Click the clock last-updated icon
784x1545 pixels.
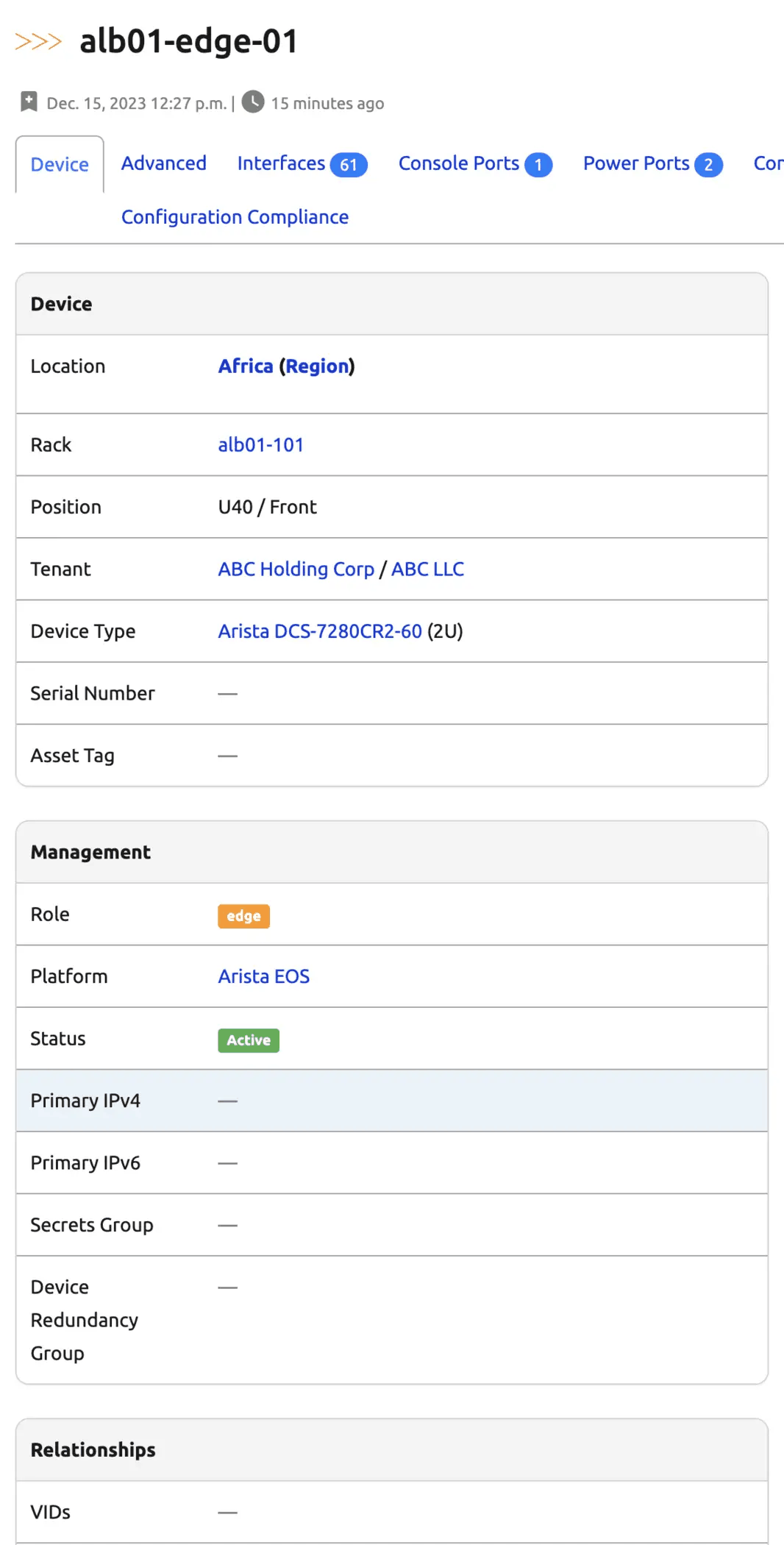(253, 102)
